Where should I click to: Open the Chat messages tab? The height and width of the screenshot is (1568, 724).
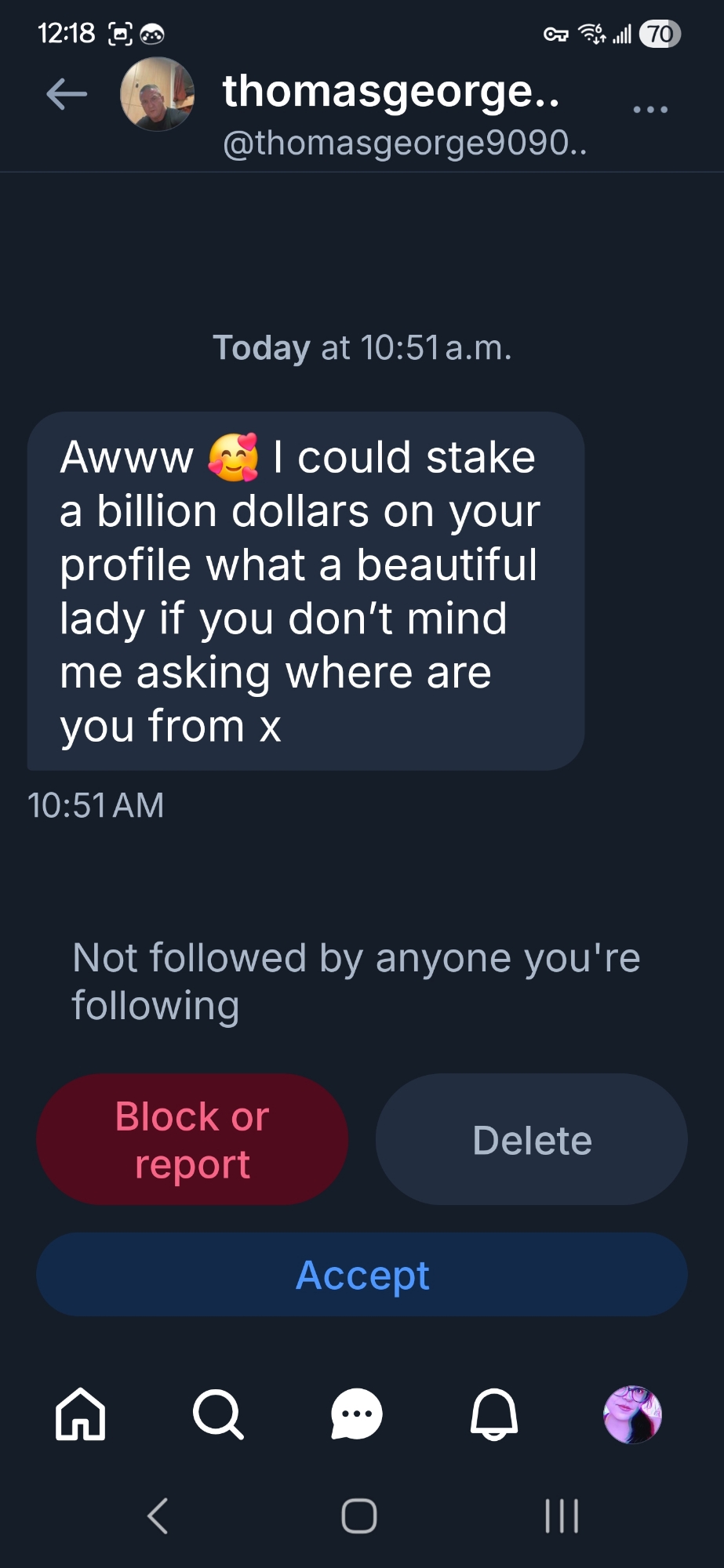point(357,1414)
